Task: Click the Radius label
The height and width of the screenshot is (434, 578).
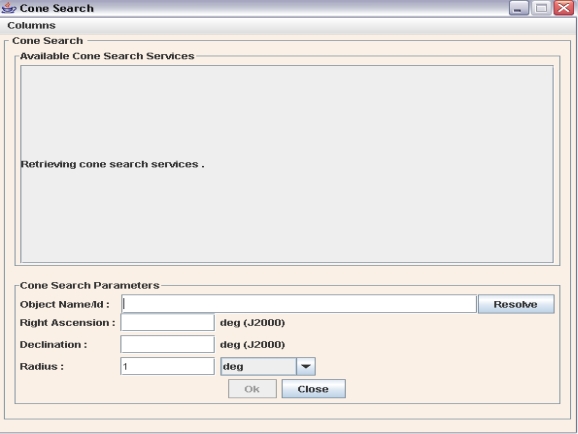Action: 42,367
